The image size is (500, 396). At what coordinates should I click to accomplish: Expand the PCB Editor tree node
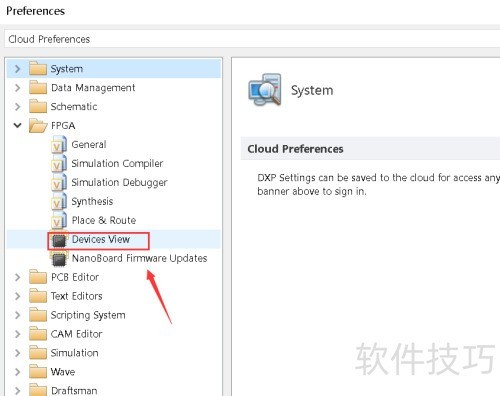pyautogui.click(x=17, y=277)
